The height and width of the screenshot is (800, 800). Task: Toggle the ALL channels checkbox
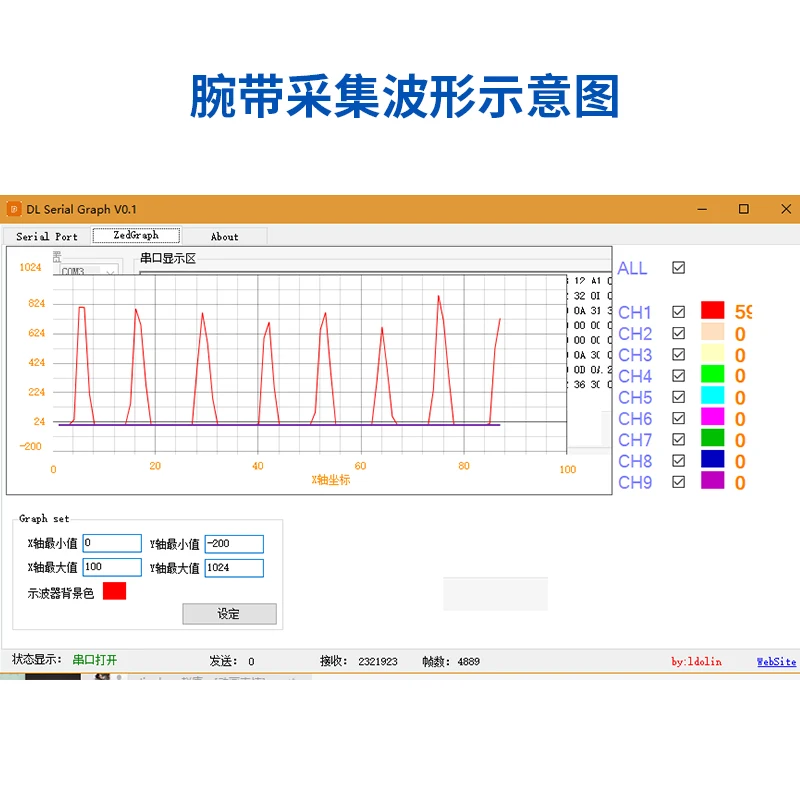679,268
